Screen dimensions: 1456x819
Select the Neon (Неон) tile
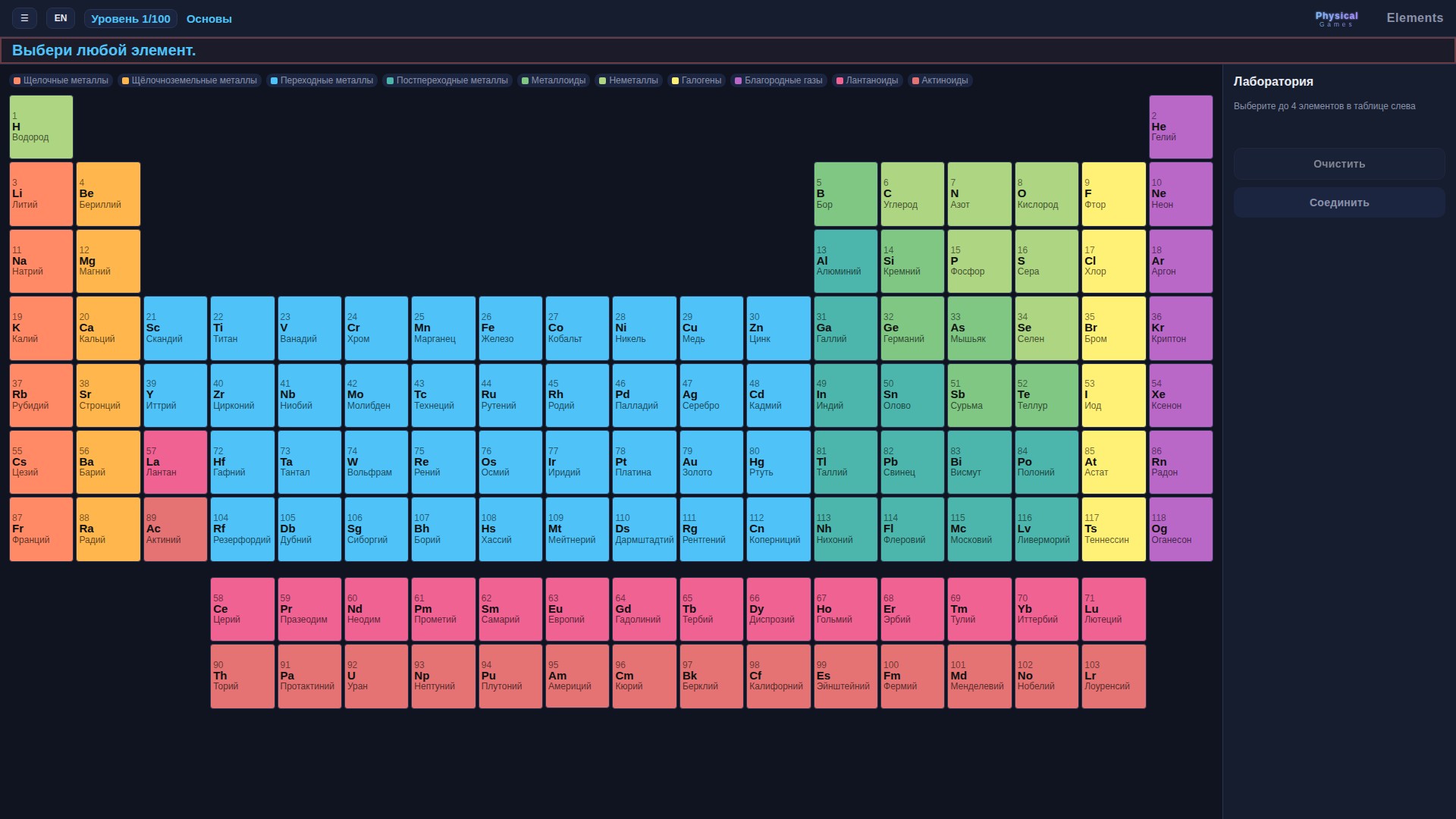(x=1181, y=194)
